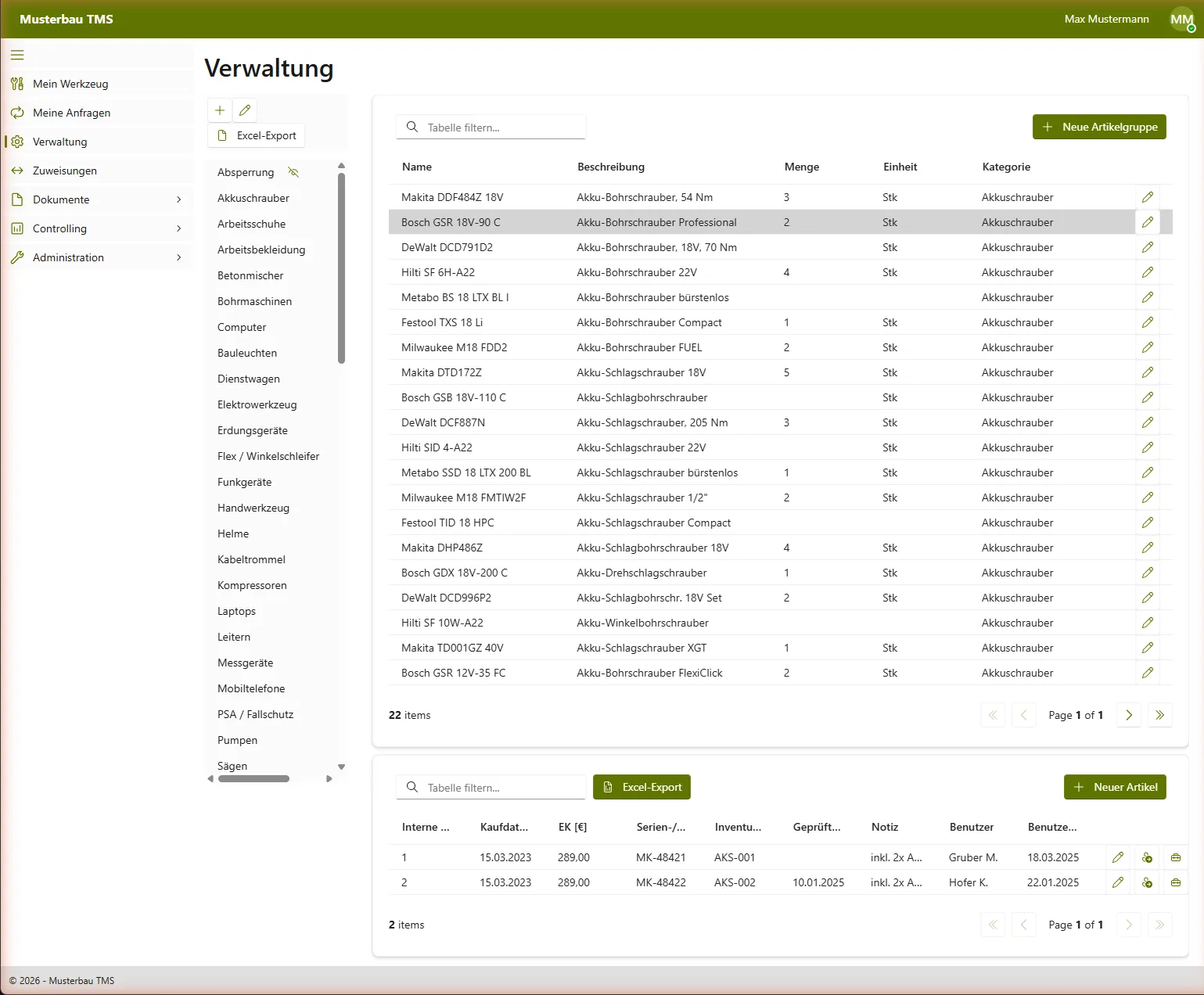Edit the Festool TID 18 HPC row
Image resolution: width=1204 pixels, height=995 pixels.
[x=1148, y=523]
